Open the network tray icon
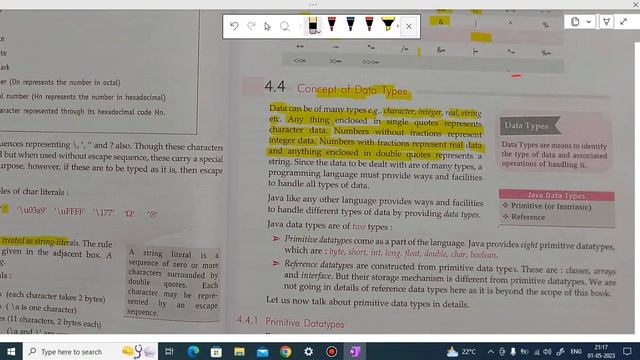 537,351
